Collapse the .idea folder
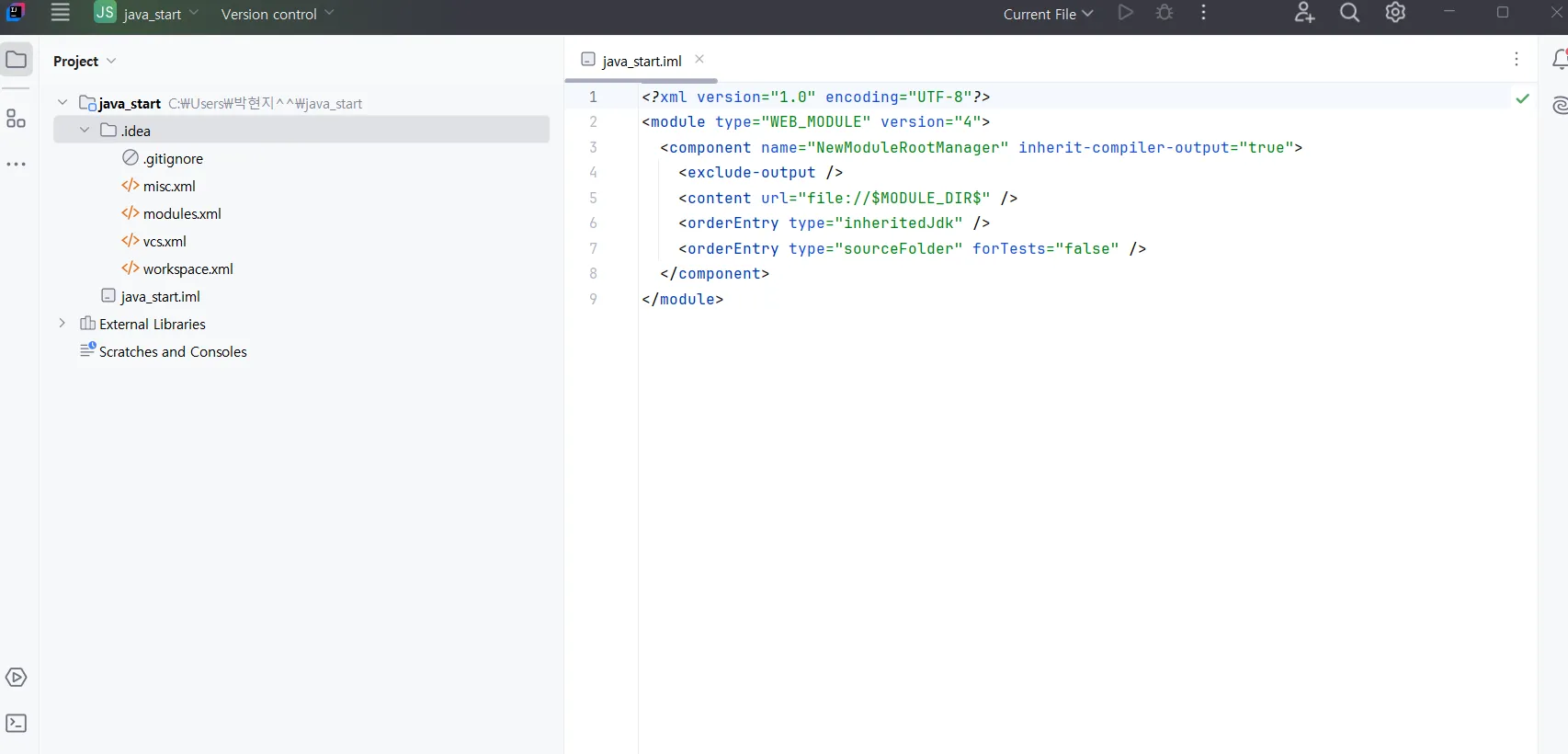1568x754 pixels. pos(85,130)
